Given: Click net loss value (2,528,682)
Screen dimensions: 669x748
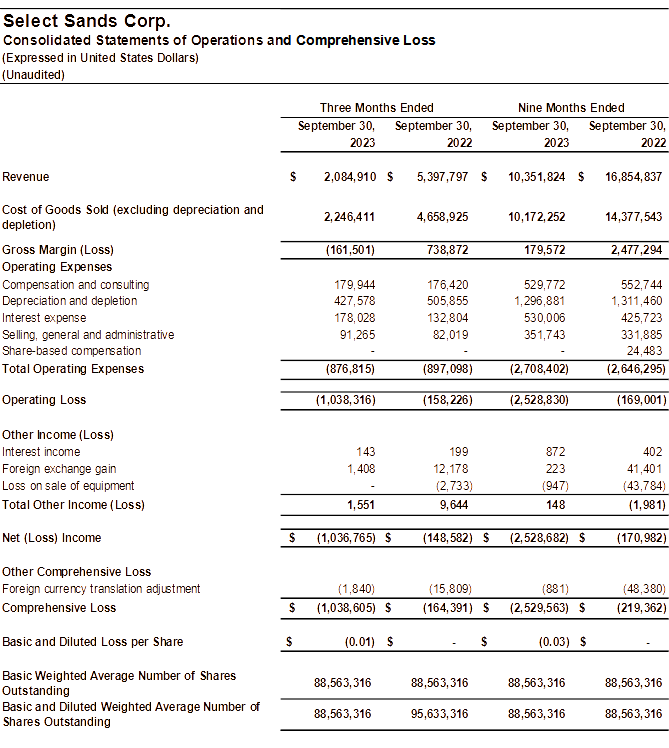Looking at the screenshot, I should (x=539, y=538).
